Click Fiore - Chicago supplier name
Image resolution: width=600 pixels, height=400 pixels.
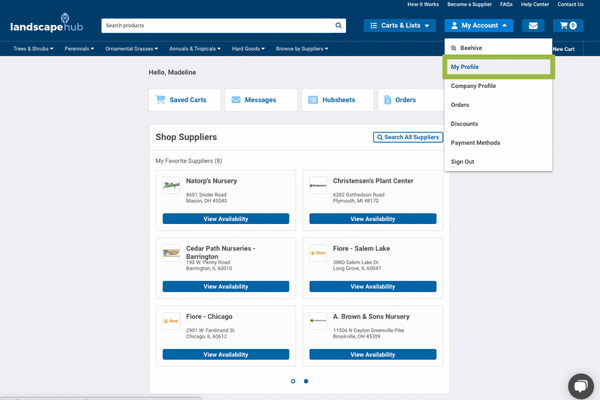pos(209,317)
